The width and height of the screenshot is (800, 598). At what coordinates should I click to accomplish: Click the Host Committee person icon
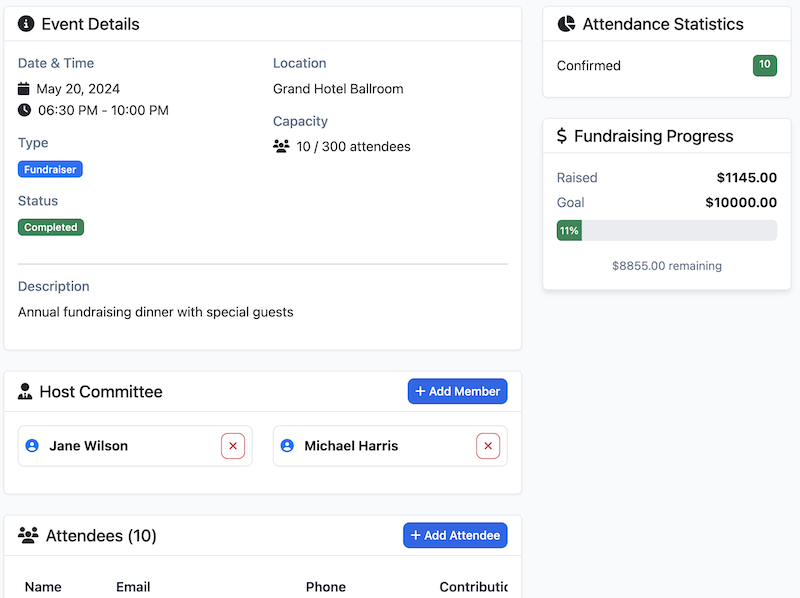(25, 391)
